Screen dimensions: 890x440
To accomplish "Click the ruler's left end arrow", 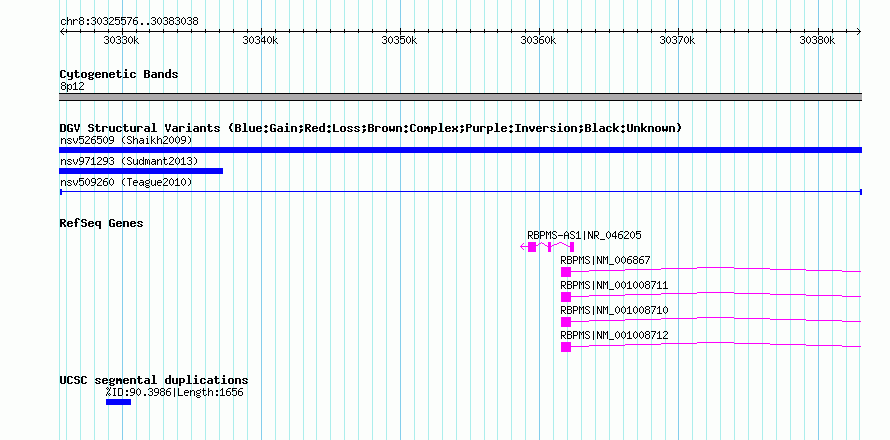I will (x=62, y=31).
